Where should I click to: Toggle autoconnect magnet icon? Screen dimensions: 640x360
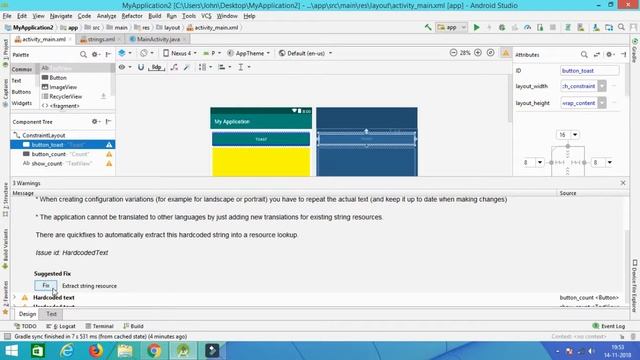tap(141, 67)
